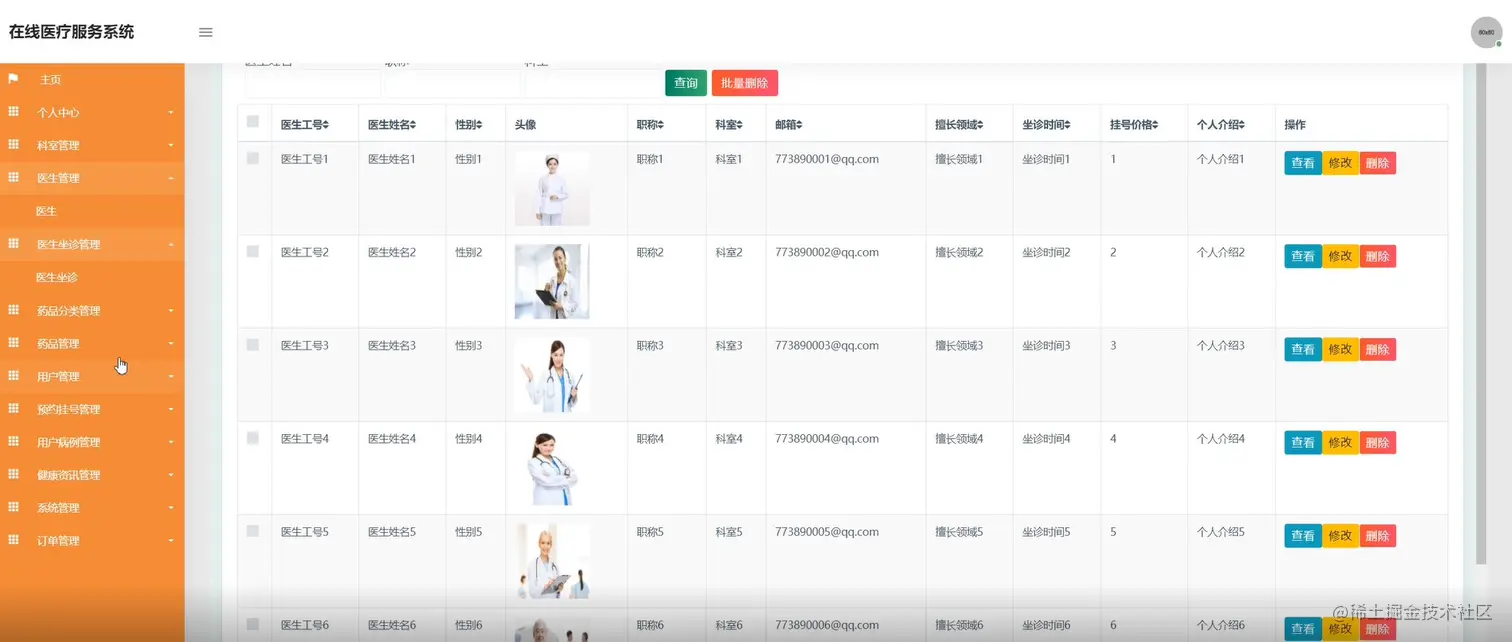
Task: Click the grid icon beside 医生坐诊管理
Action: pyautogui.click(x=14, y=244)
